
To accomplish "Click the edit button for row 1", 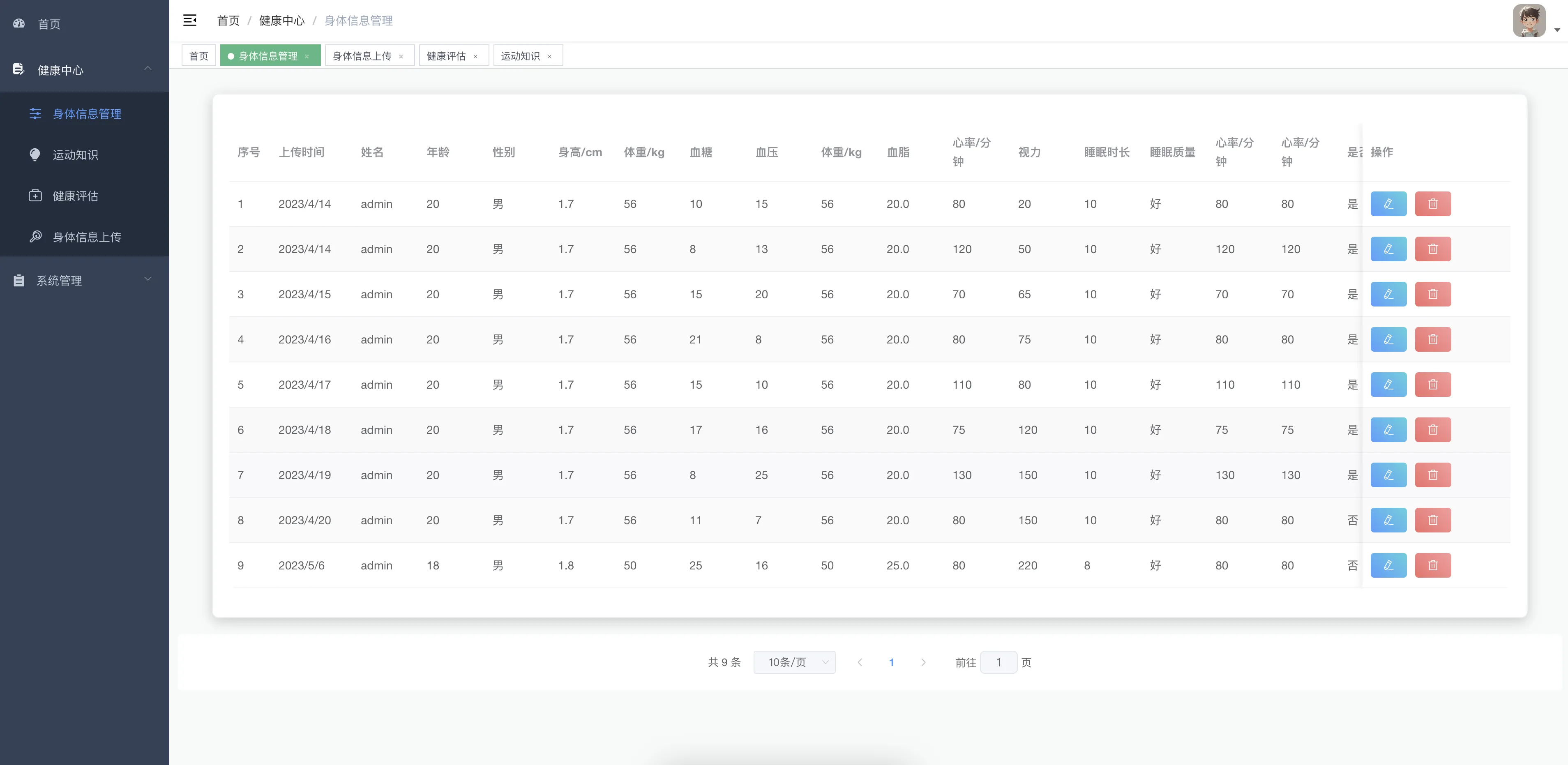I will tap(1388, 204).
